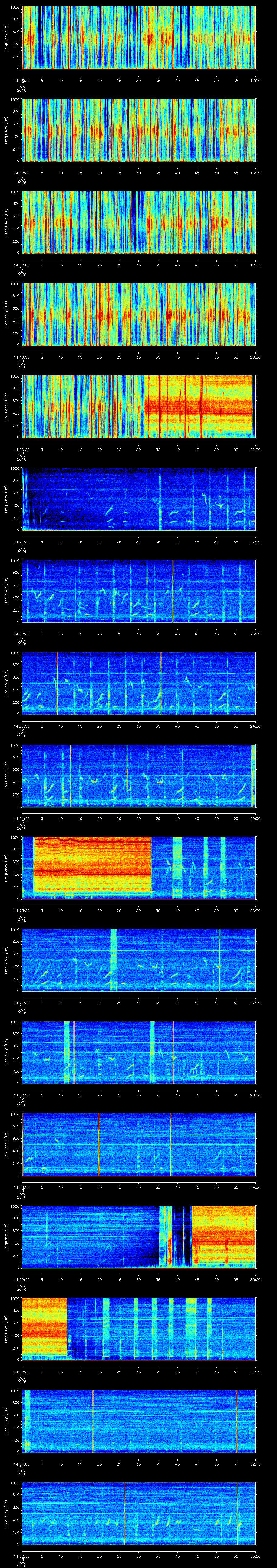Select red vertical line near 9 seconds in 14:23:00 panel
This screenshot has height=1568, width=277.
coord(57,683)
